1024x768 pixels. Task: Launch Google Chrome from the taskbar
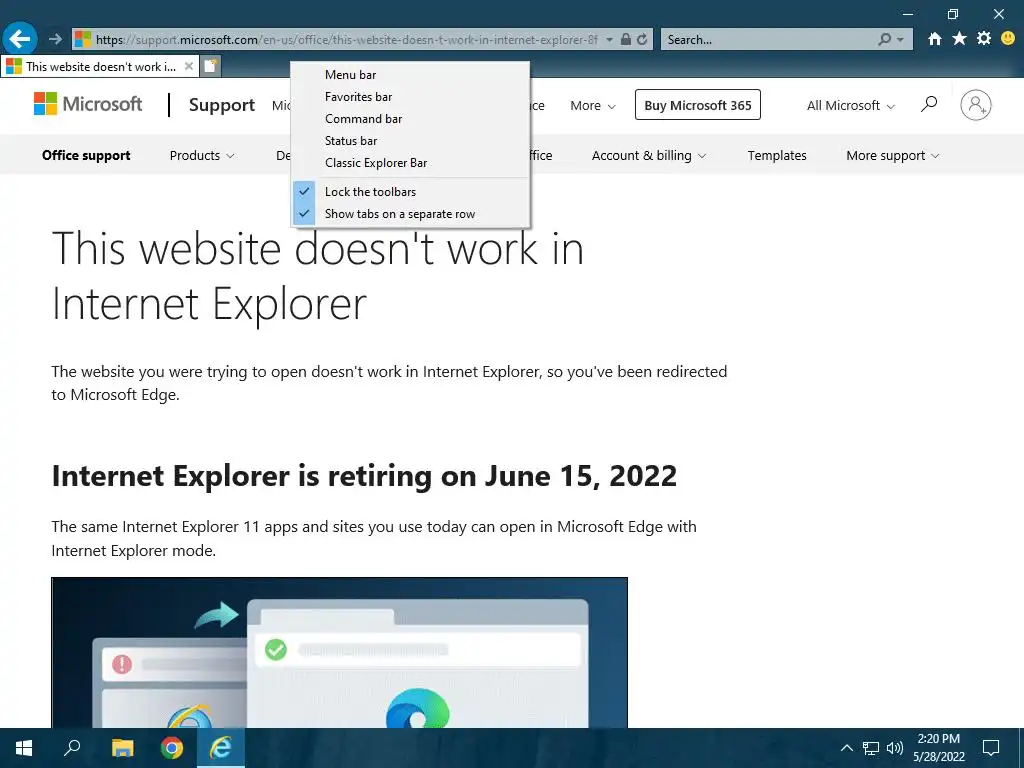[x=172, y=748]
